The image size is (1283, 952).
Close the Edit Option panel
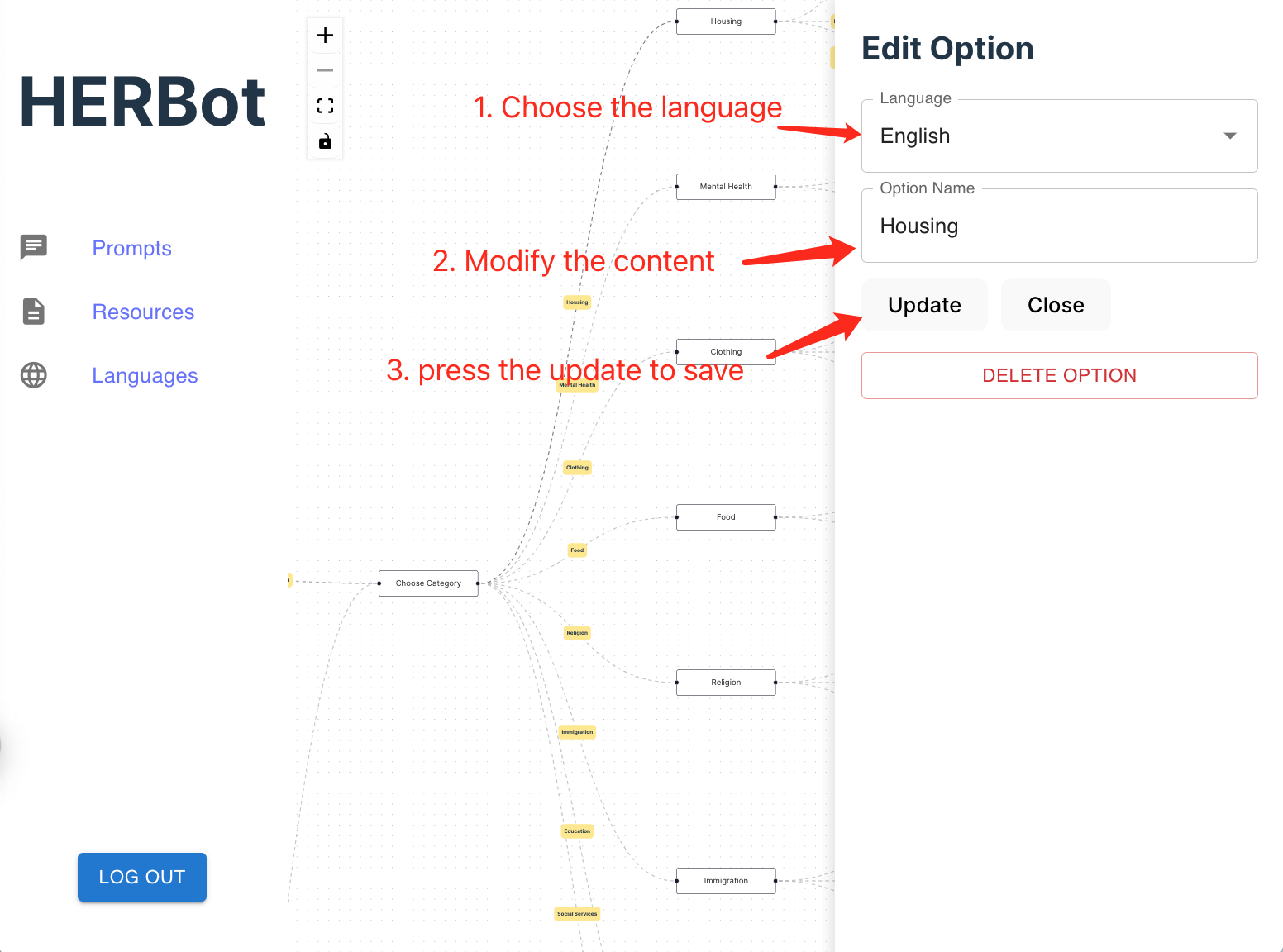pos(1055,305)
